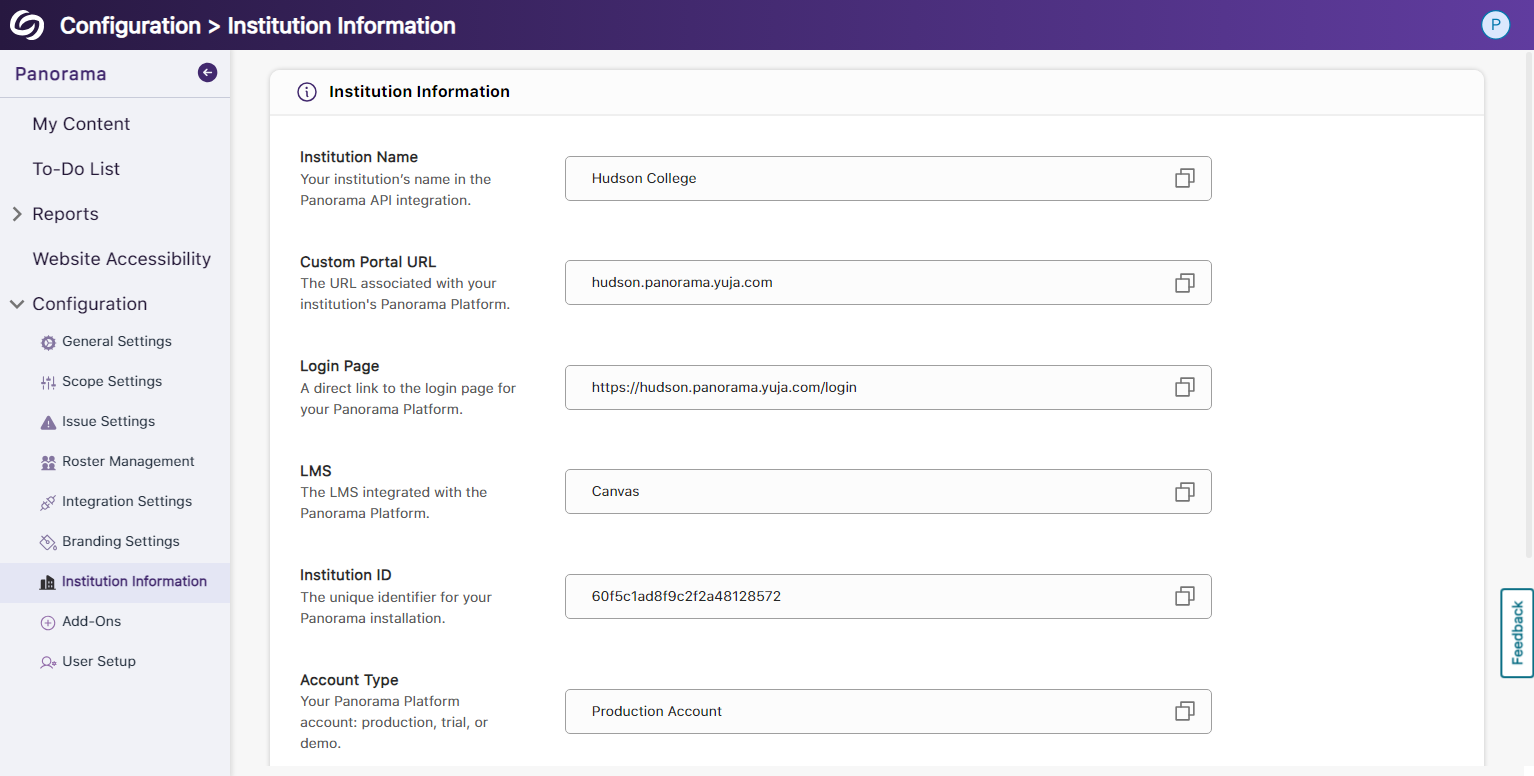
Task: Copy the LMS field value
Action: click(x=1184, y=492)
